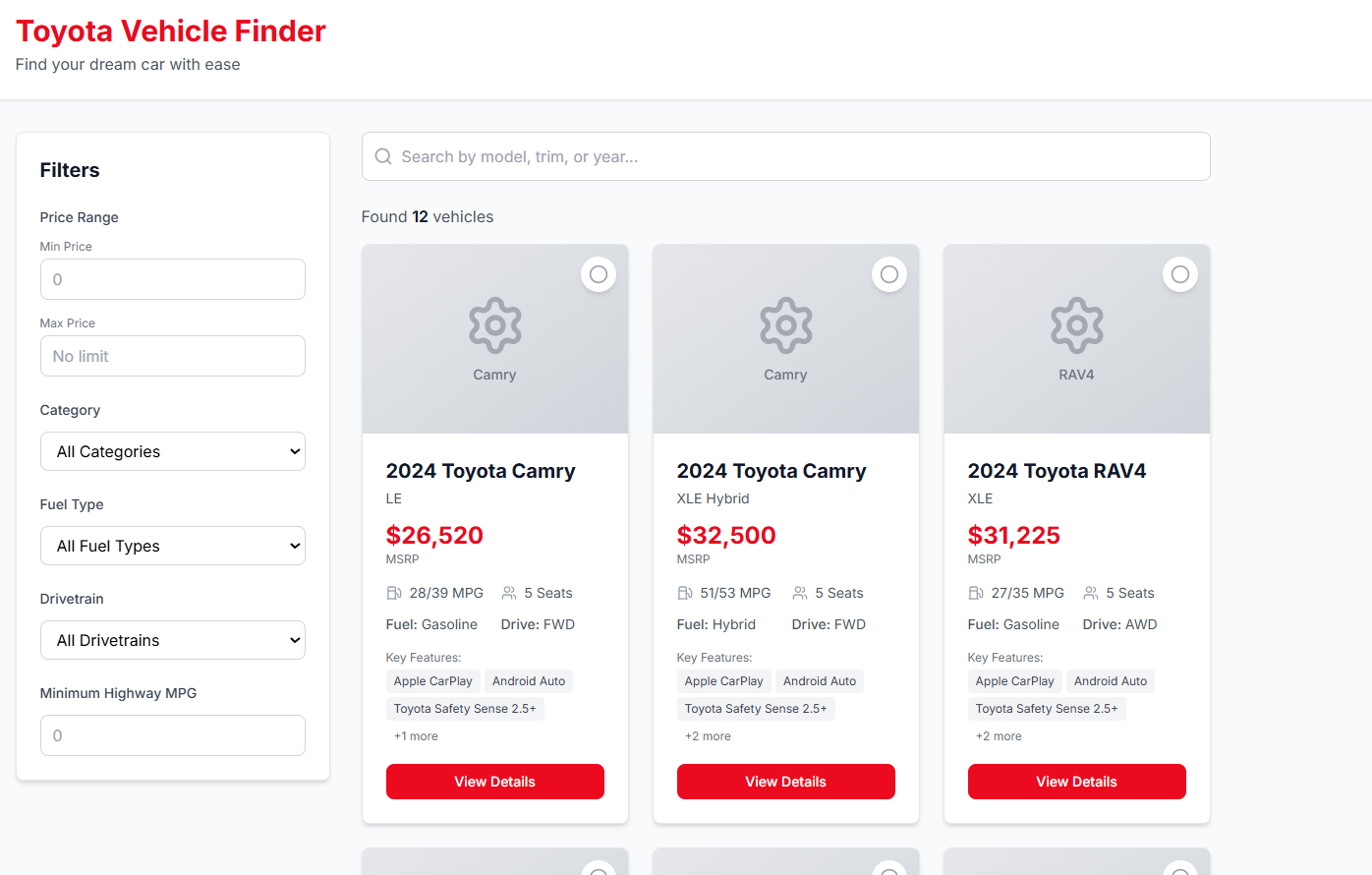This screenshot has height=875, width=1372.
Task: Open the All Categories dropdown
Action: tap(173, 451)
